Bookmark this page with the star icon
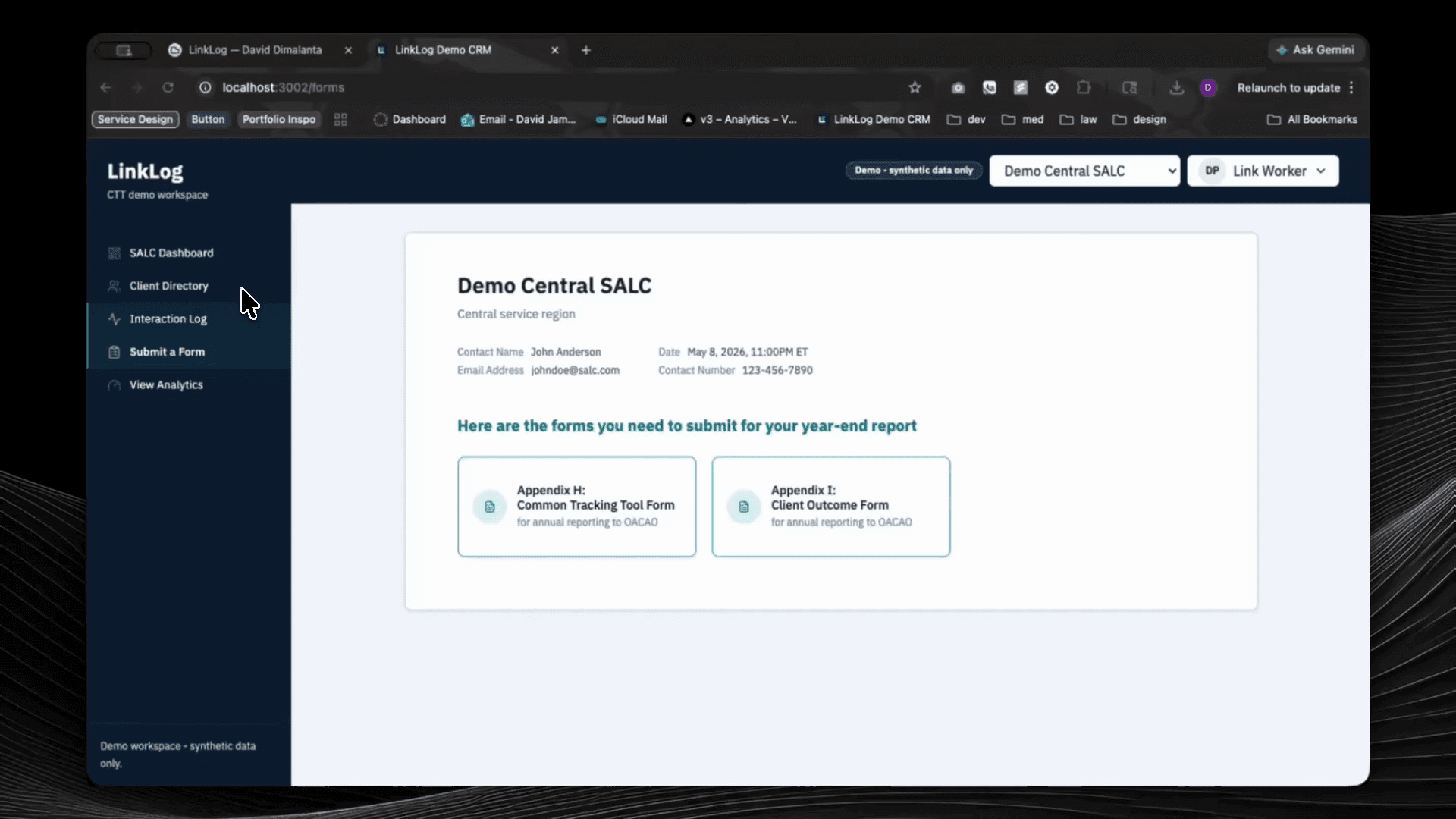 (x=915, y=88)
